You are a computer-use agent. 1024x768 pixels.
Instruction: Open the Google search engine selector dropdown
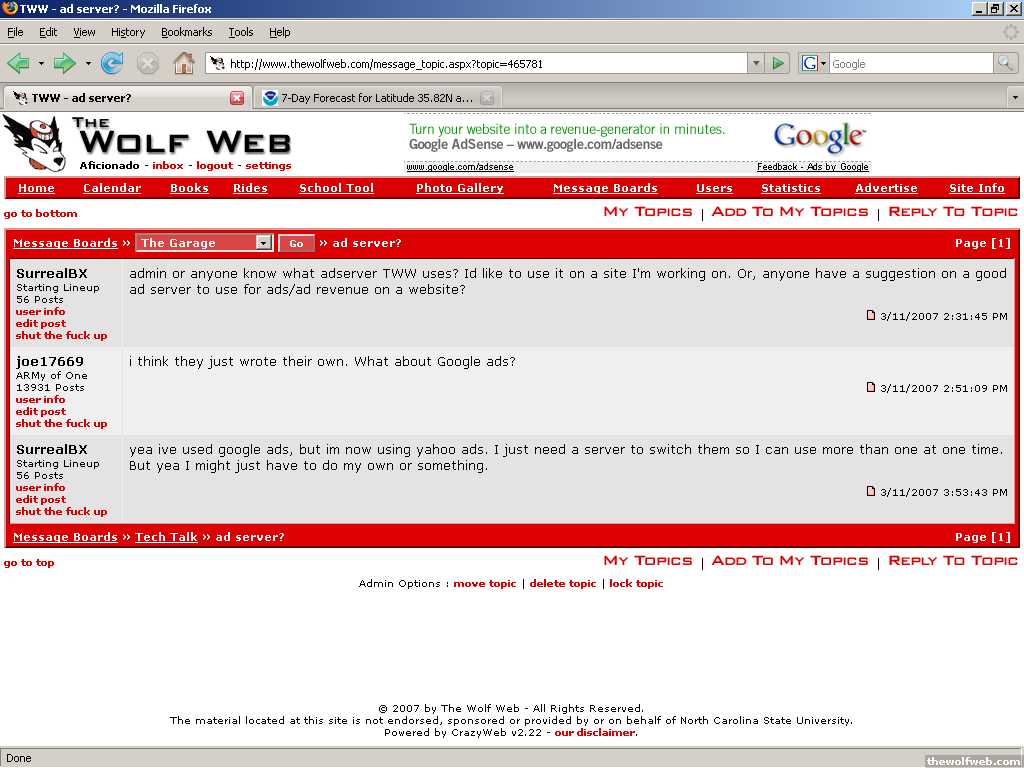[x=814, y=64]
